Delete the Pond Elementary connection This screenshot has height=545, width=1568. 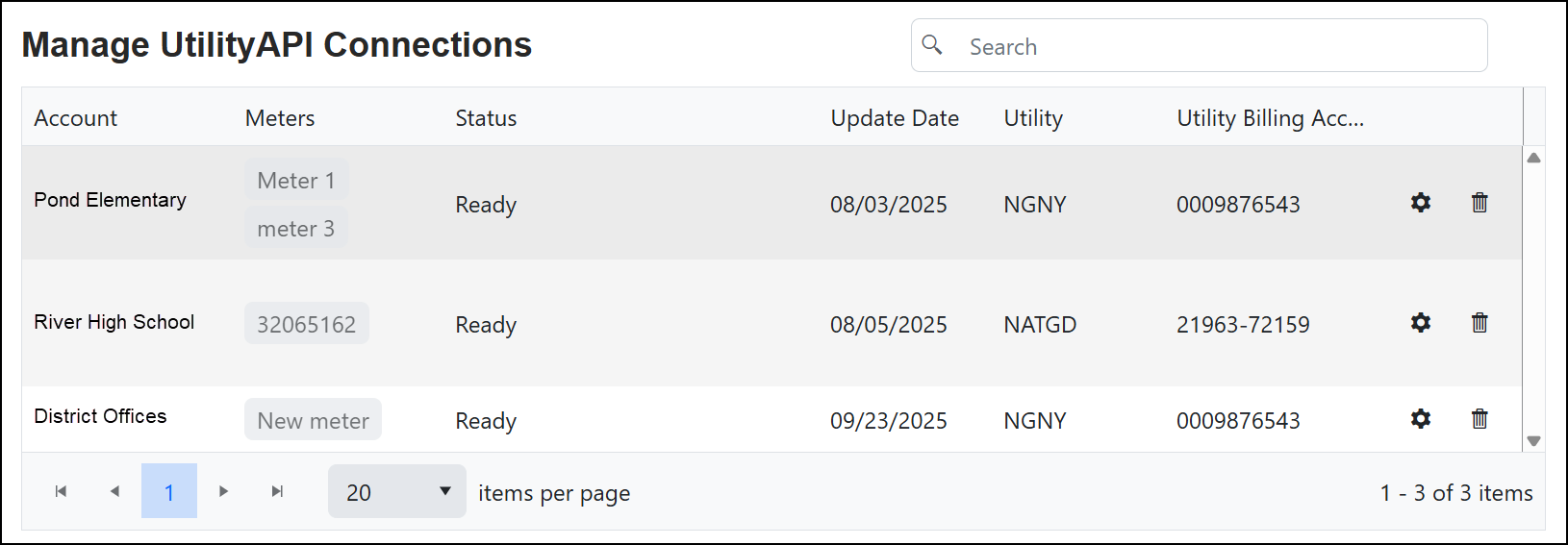click(x=1479, y=203)
